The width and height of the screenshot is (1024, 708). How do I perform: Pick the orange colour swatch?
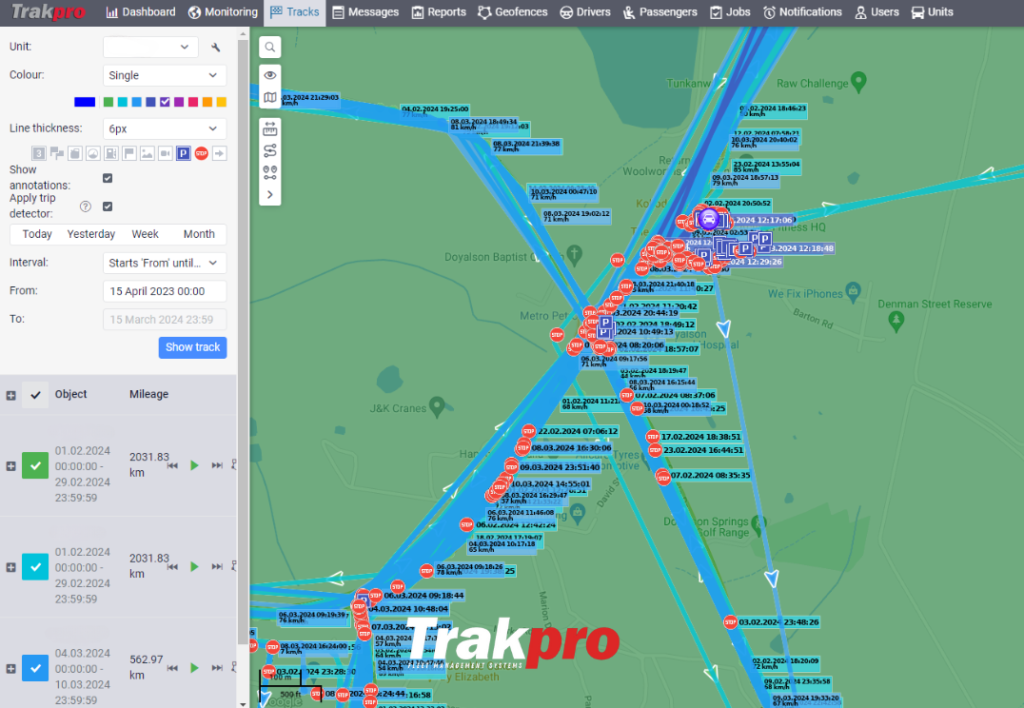[x=205, y=101]
